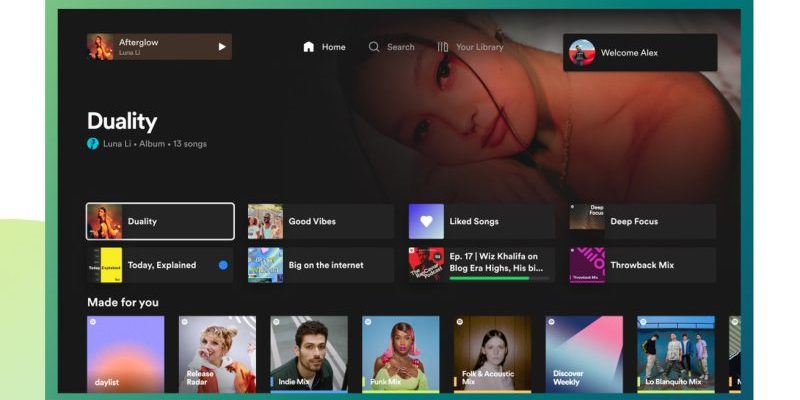800x400 pixels.
Task: Click the Spotify logo on the daylist card
Action: coord(93,322)
